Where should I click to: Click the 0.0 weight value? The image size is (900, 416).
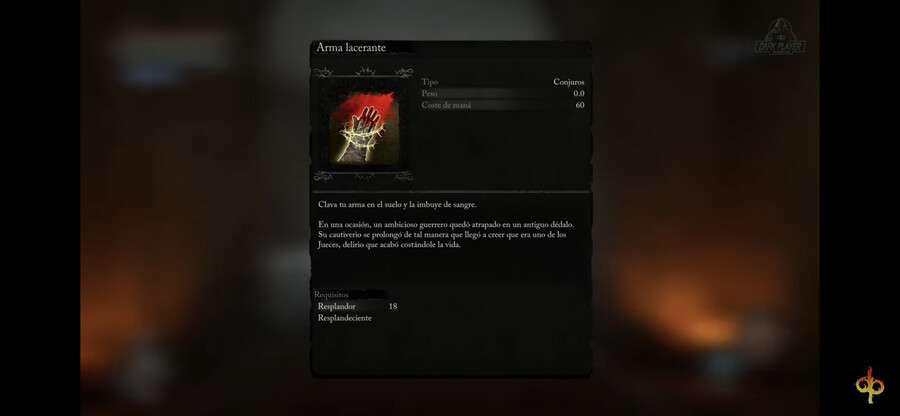(x=579, y=94)
